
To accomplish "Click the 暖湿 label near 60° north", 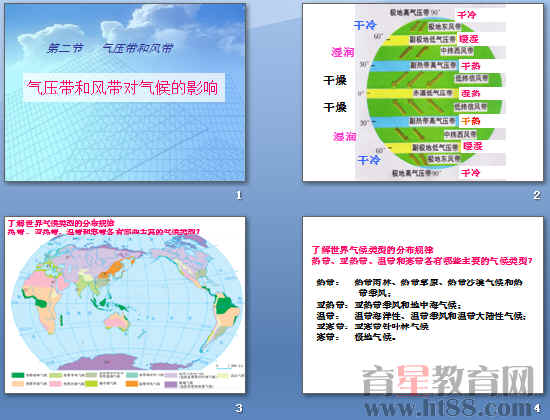I will pos(469,39).
